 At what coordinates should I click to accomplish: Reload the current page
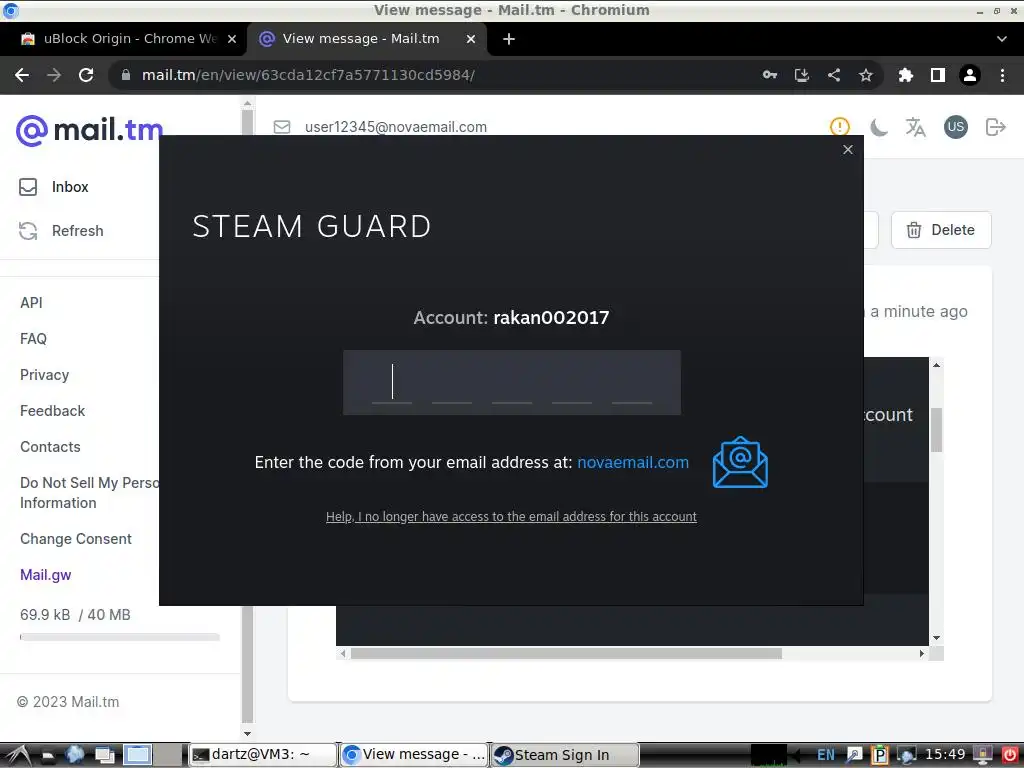click(86, 75)
